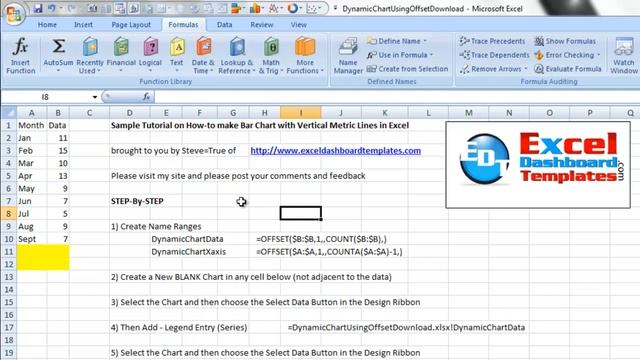Open Lookup & Reference functions icon
This screenshot has width=640, height=360.
[x=237, y=48]
